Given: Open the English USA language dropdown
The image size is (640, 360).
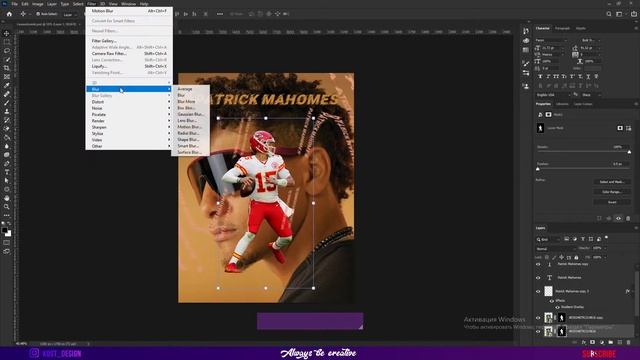Looking at the screenshot, I should (553, 95).
